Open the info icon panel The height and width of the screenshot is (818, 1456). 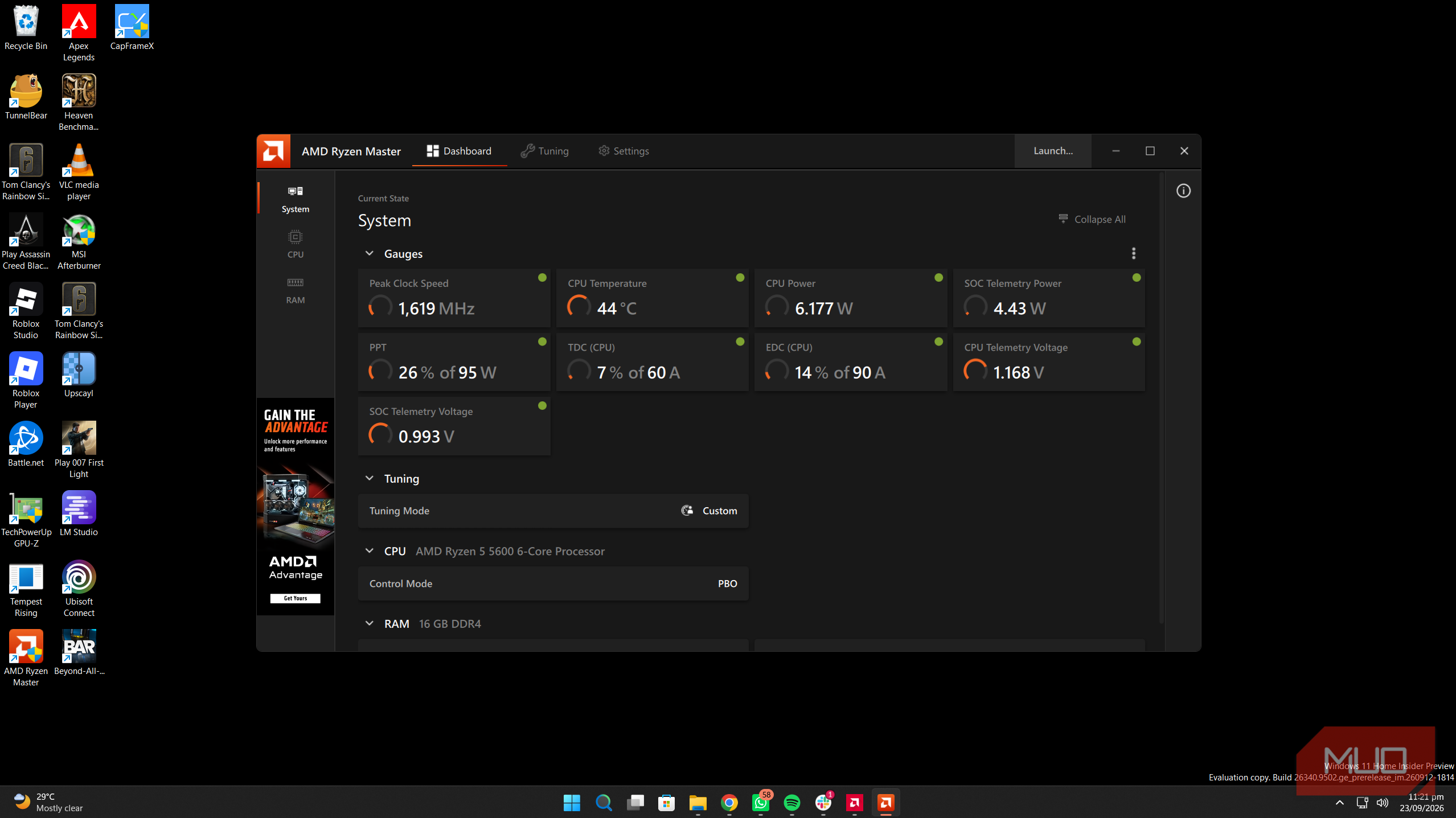(1183, 191)
